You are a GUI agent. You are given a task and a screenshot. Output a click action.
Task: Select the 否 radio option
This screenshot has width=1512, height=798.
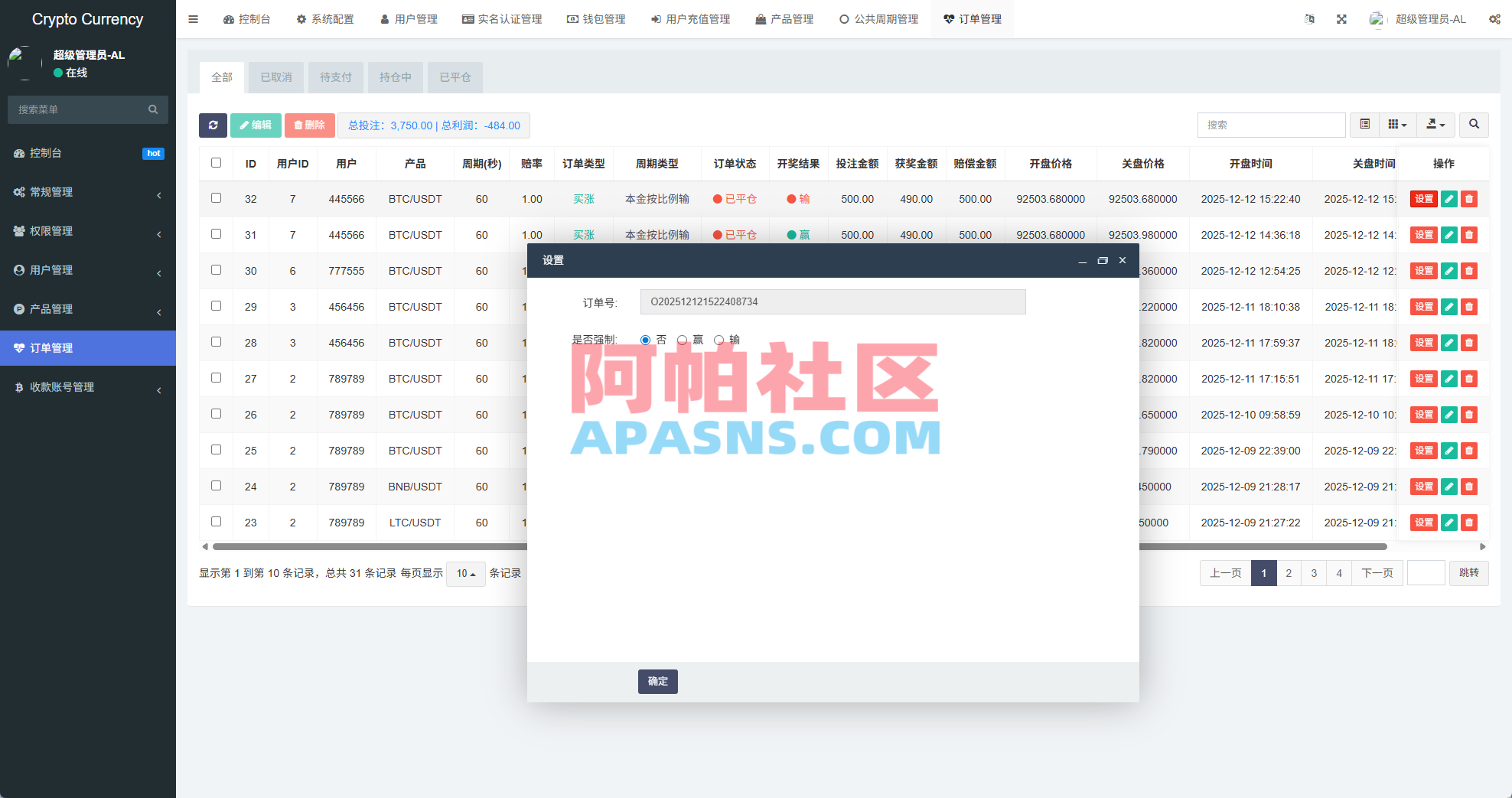(x=646, y=340)
